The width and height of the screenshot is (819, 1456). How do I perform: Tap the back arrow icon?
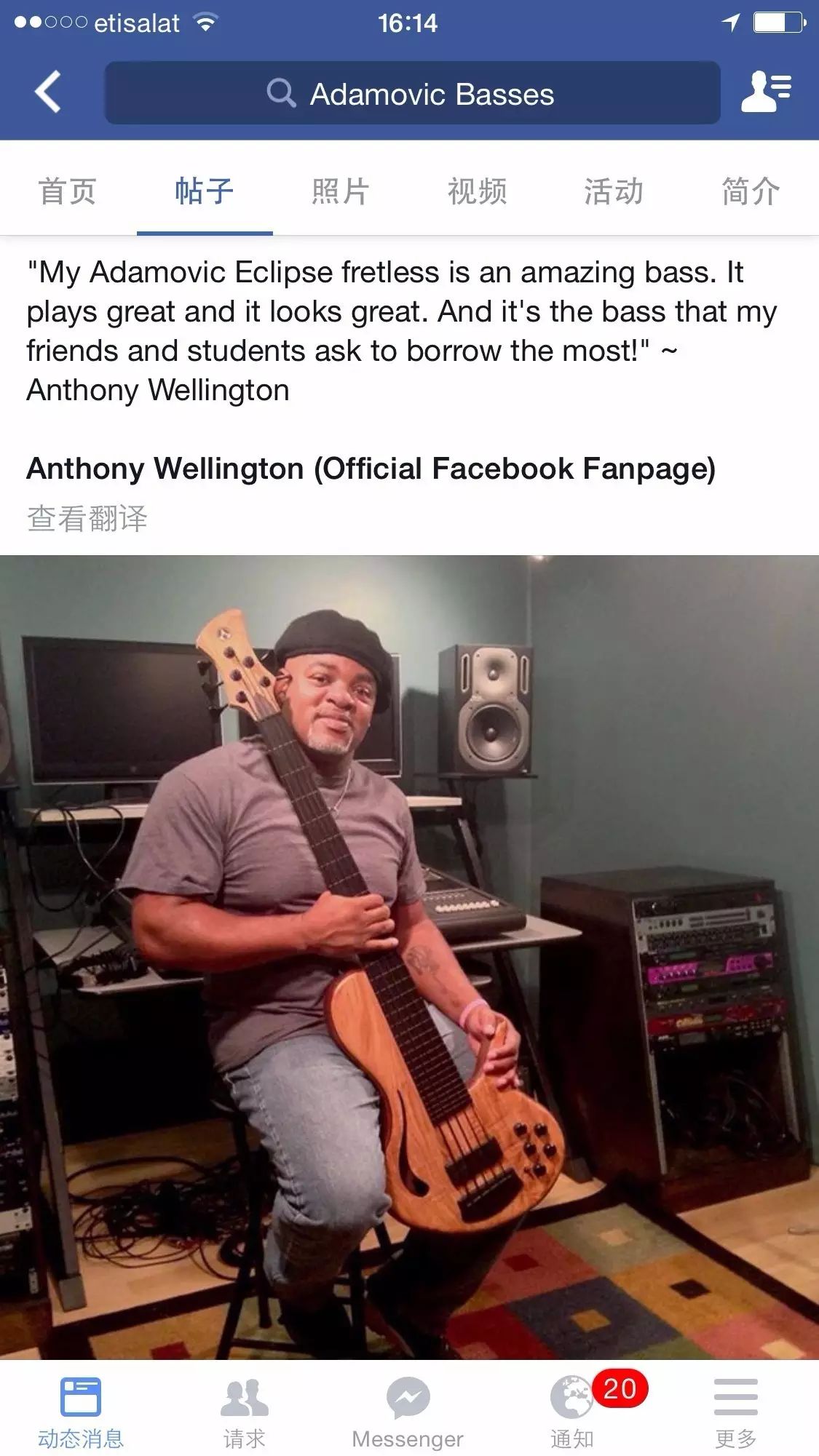[x=48, y=92]
